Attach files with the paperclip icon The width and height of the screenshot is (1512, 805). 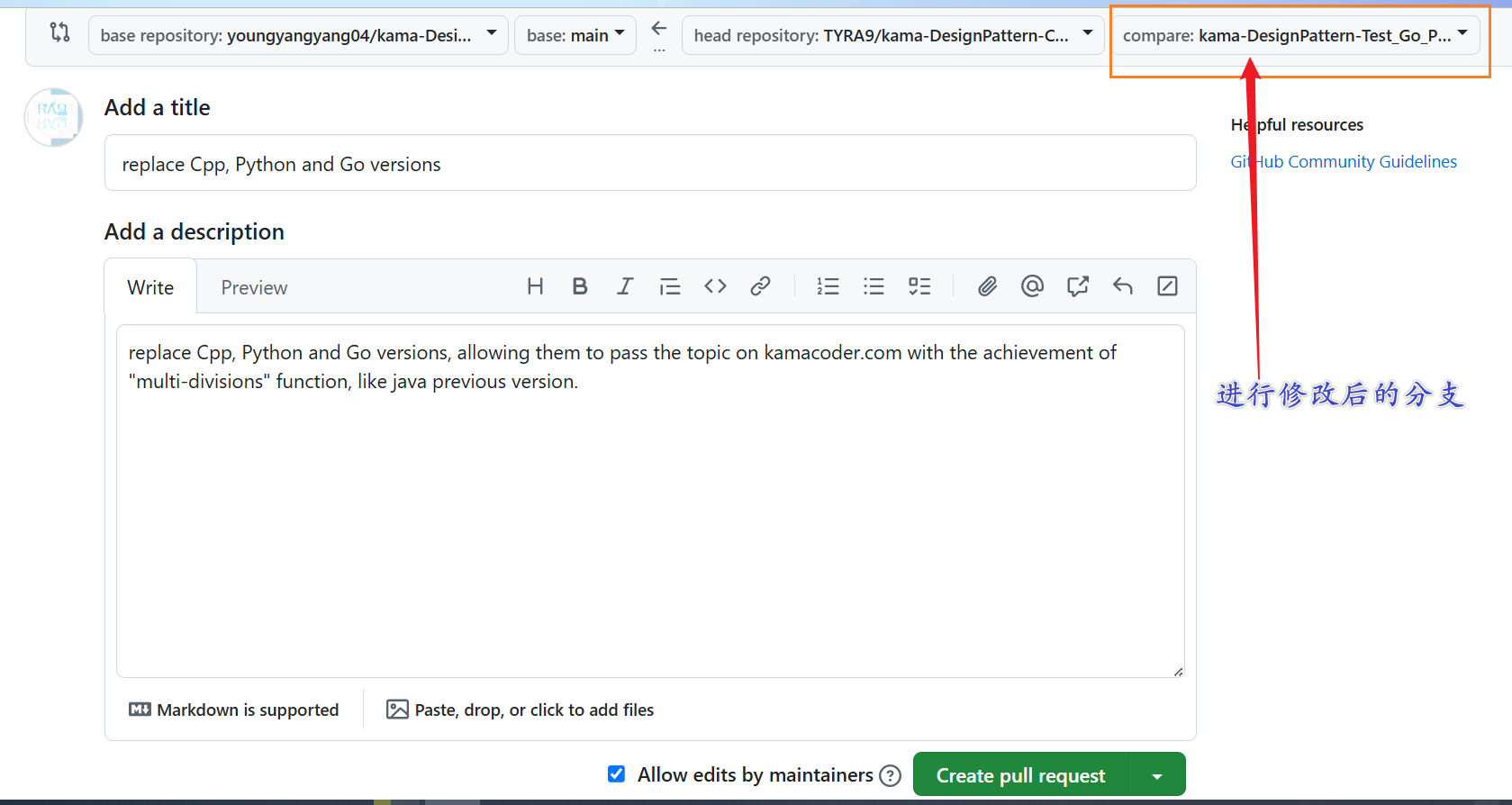coord(988,286)
